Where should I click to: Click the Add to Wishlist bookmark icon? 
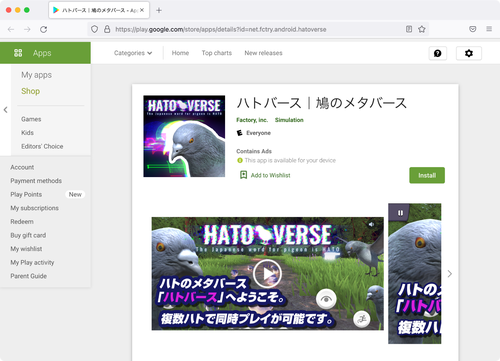click(244, 175)
